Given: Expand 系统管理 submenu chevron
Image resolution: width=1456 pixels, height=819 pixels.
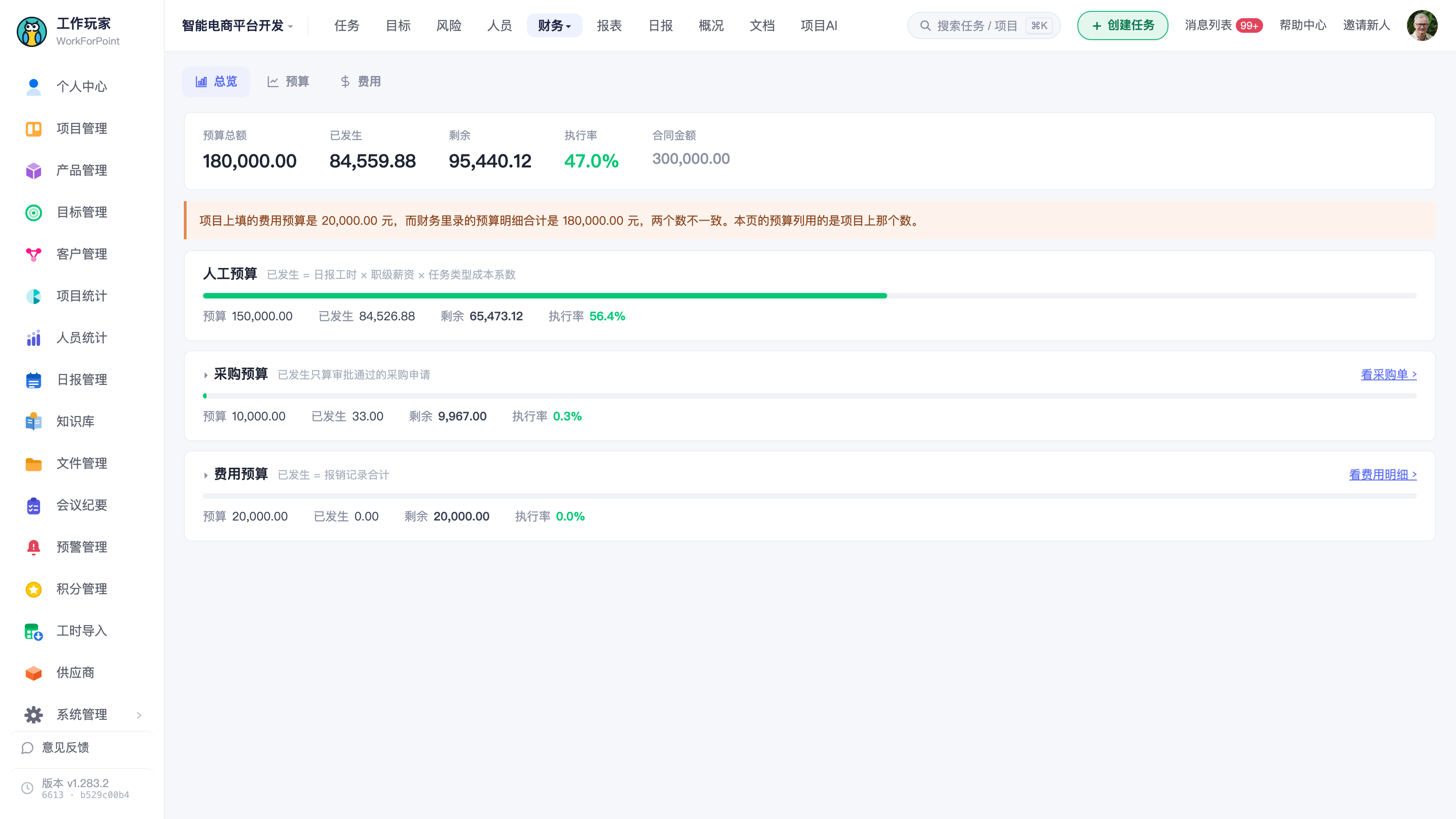Looking at the screenshot, I should point(139,715).
